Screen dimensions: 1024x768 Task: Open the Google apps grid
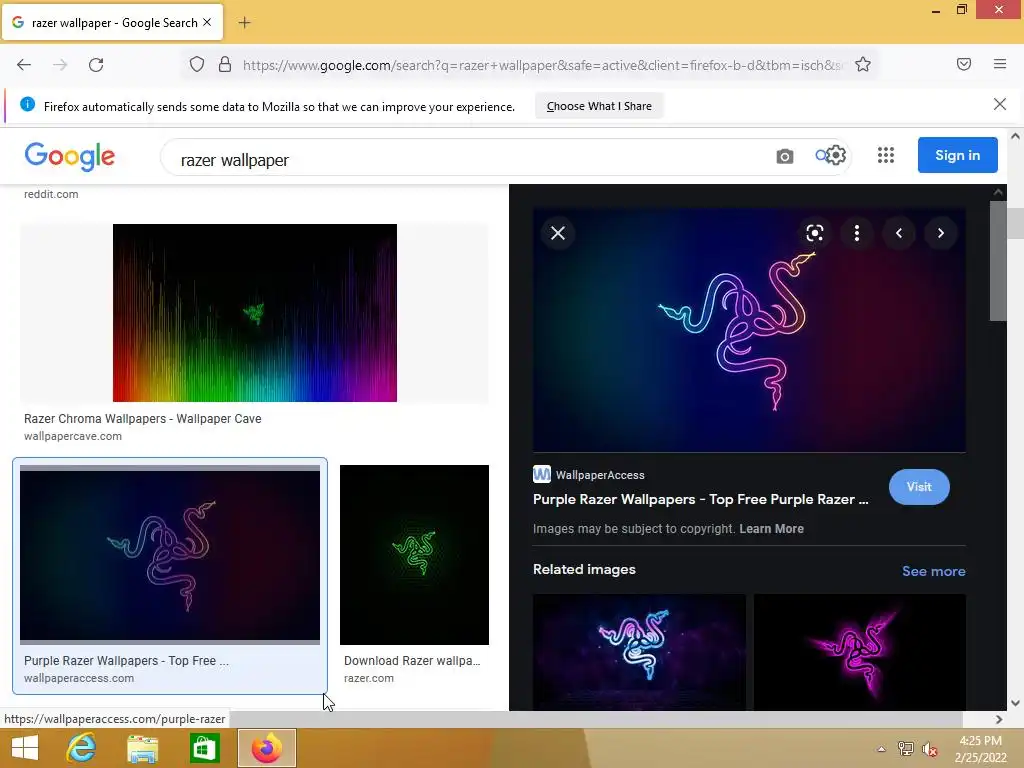(886, 155)
